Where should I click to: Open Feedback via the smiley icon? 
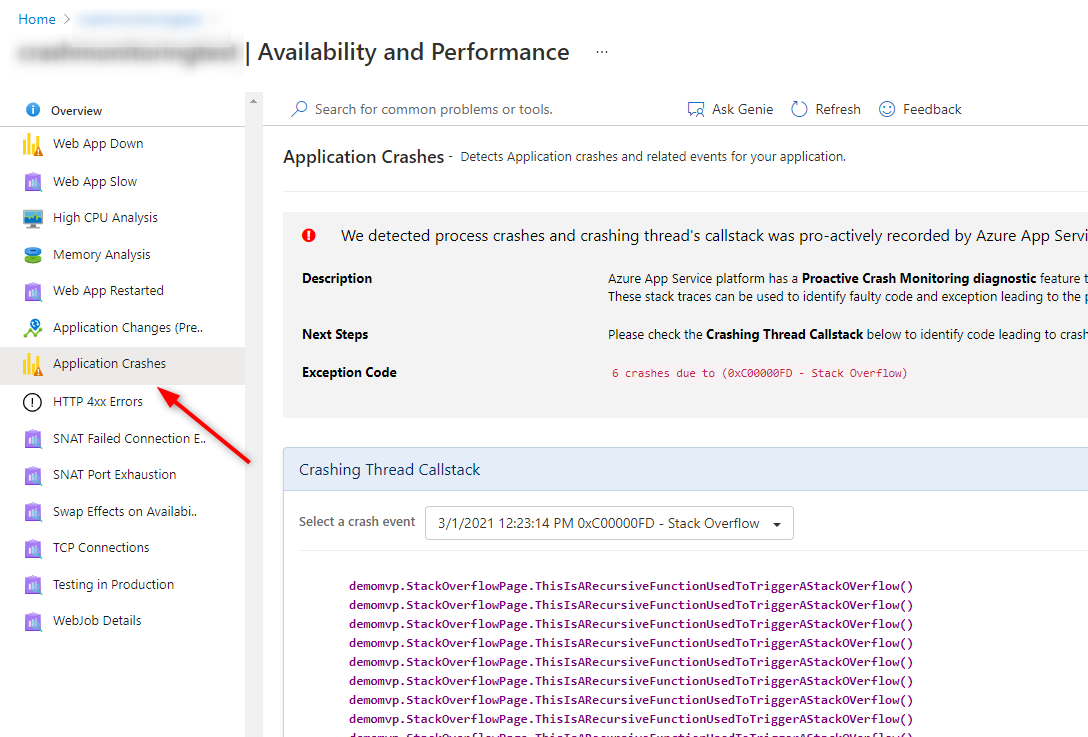887,109
